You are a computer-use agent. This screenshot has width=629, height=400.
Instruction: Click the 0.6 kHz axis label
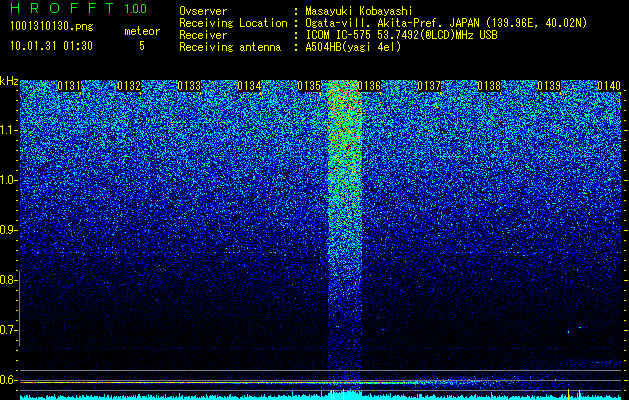tap(7, 380)
